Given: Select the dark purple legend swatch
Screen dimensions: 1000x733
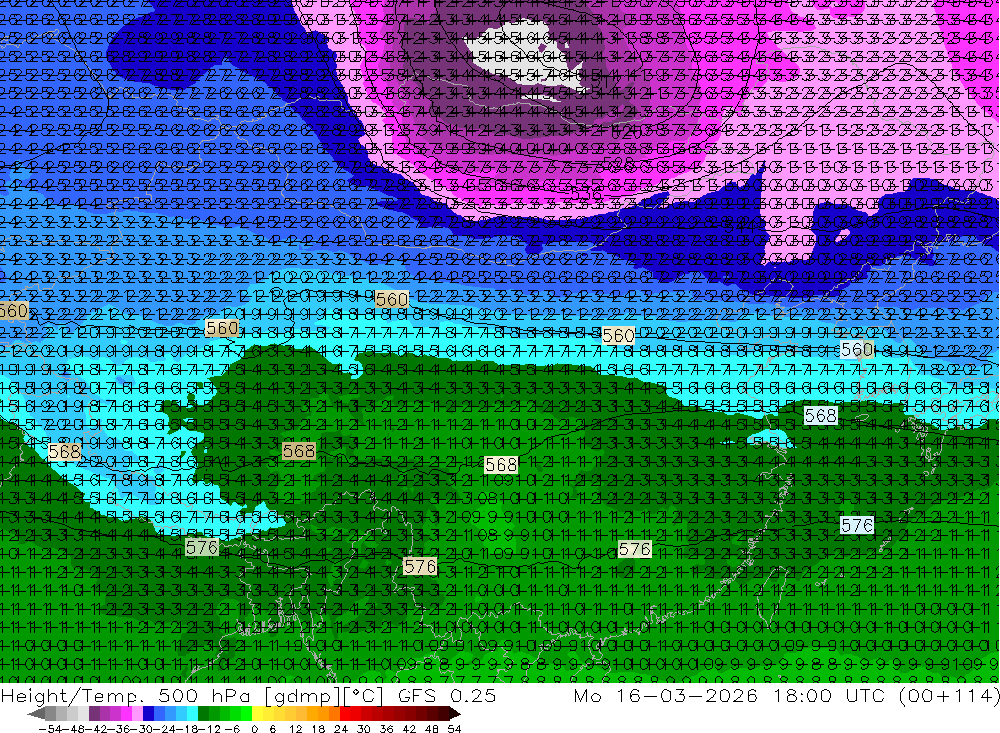Looking at the screenshot, I should (94, 714).
